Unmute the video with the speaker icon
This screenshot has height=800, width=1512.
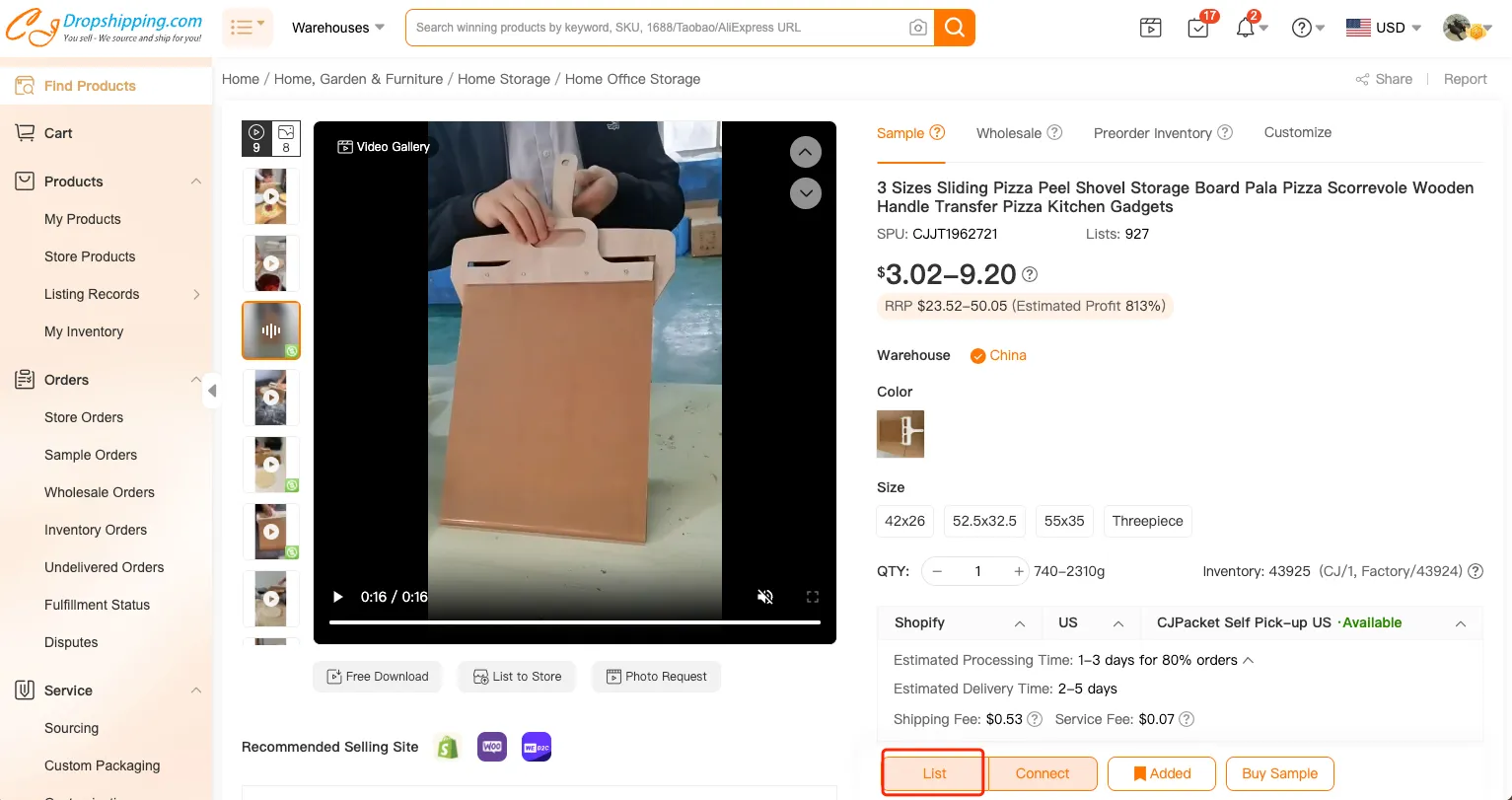[764, 597]
